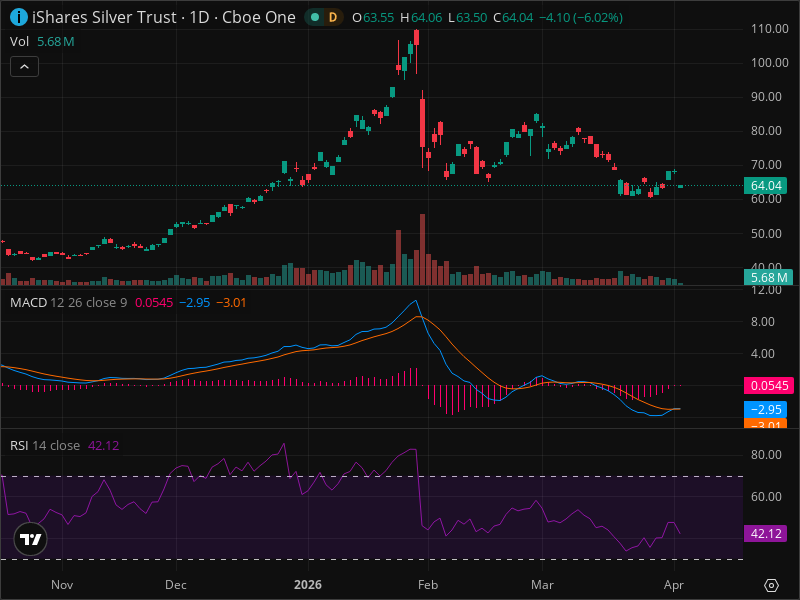Click the volume axis label 5.68 M
Viewport: 800px width, 600px height.
768,278
